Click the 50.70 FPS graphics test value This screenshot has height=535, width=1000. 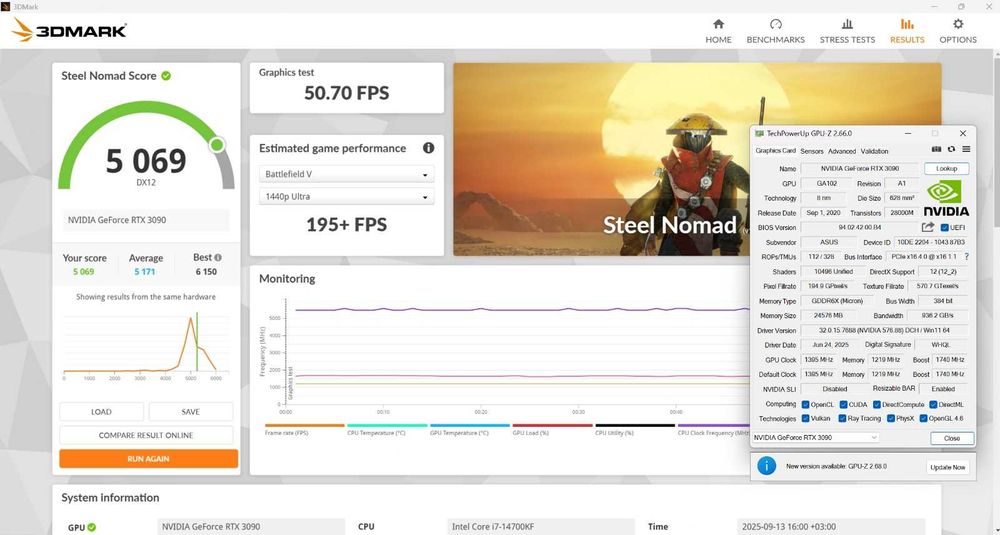(x=346, y=93)
